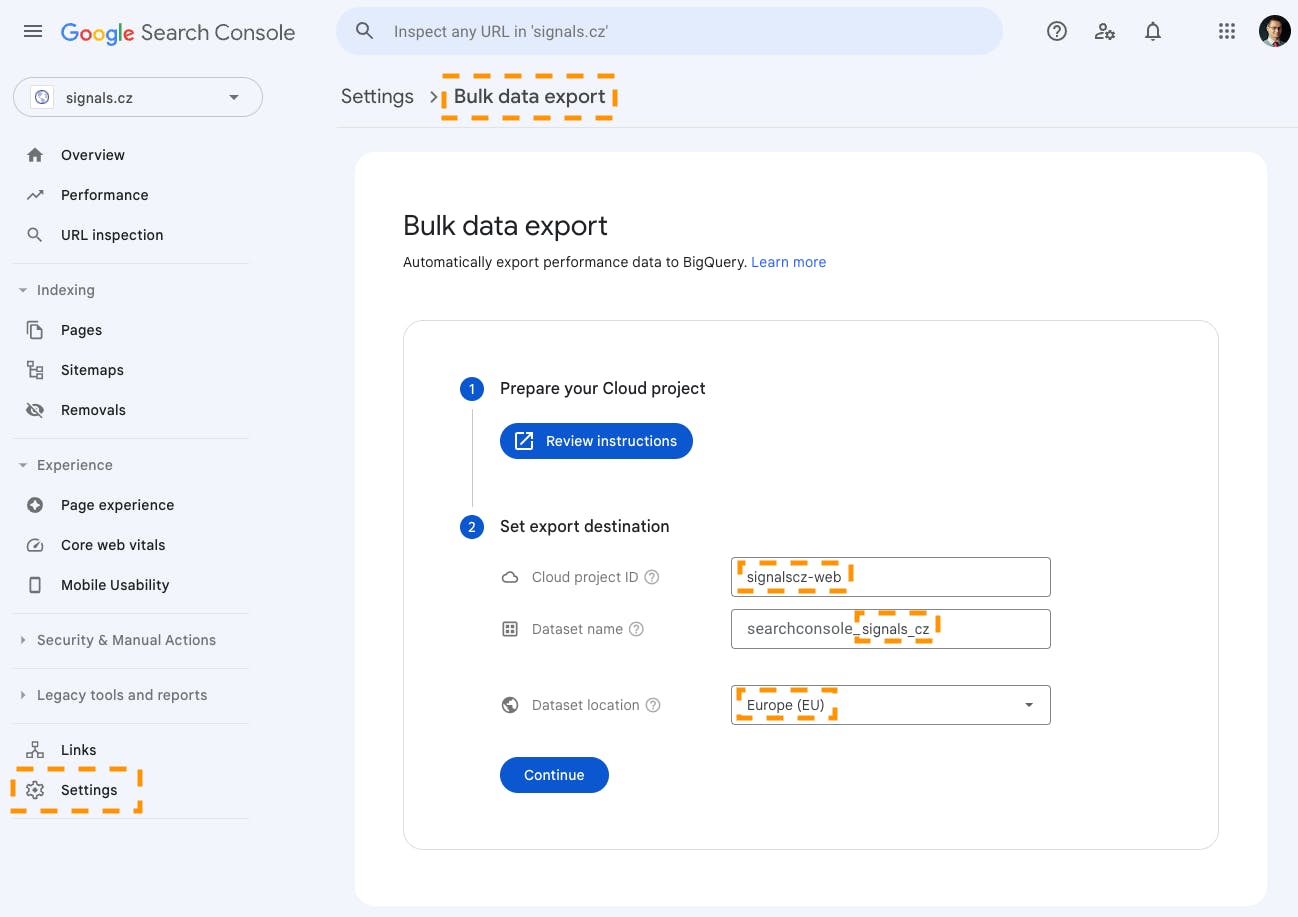Screen dimensions: 1298x917
Task: Open Links in the sidebar
Action: [x=78, y=750]
